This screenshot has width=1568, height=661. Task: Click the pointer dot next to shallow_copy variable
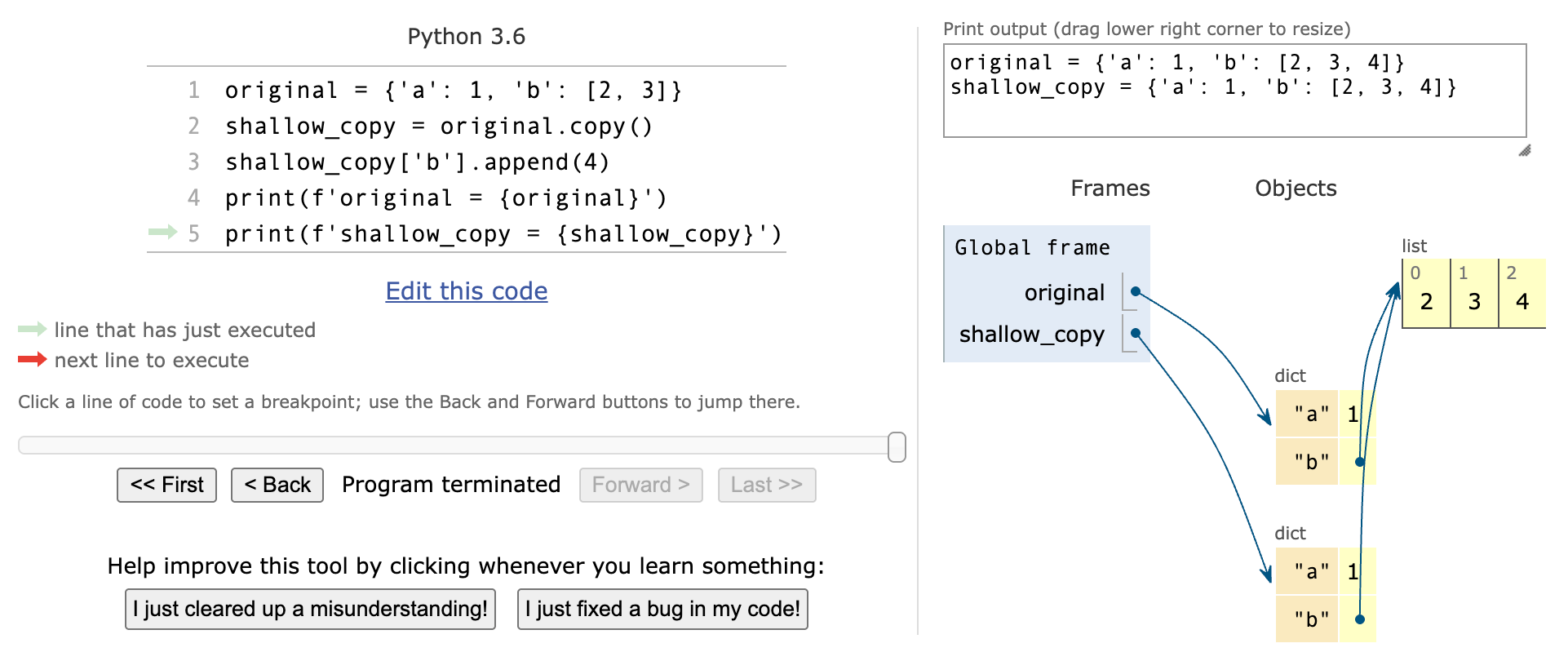pos(1136,333)
